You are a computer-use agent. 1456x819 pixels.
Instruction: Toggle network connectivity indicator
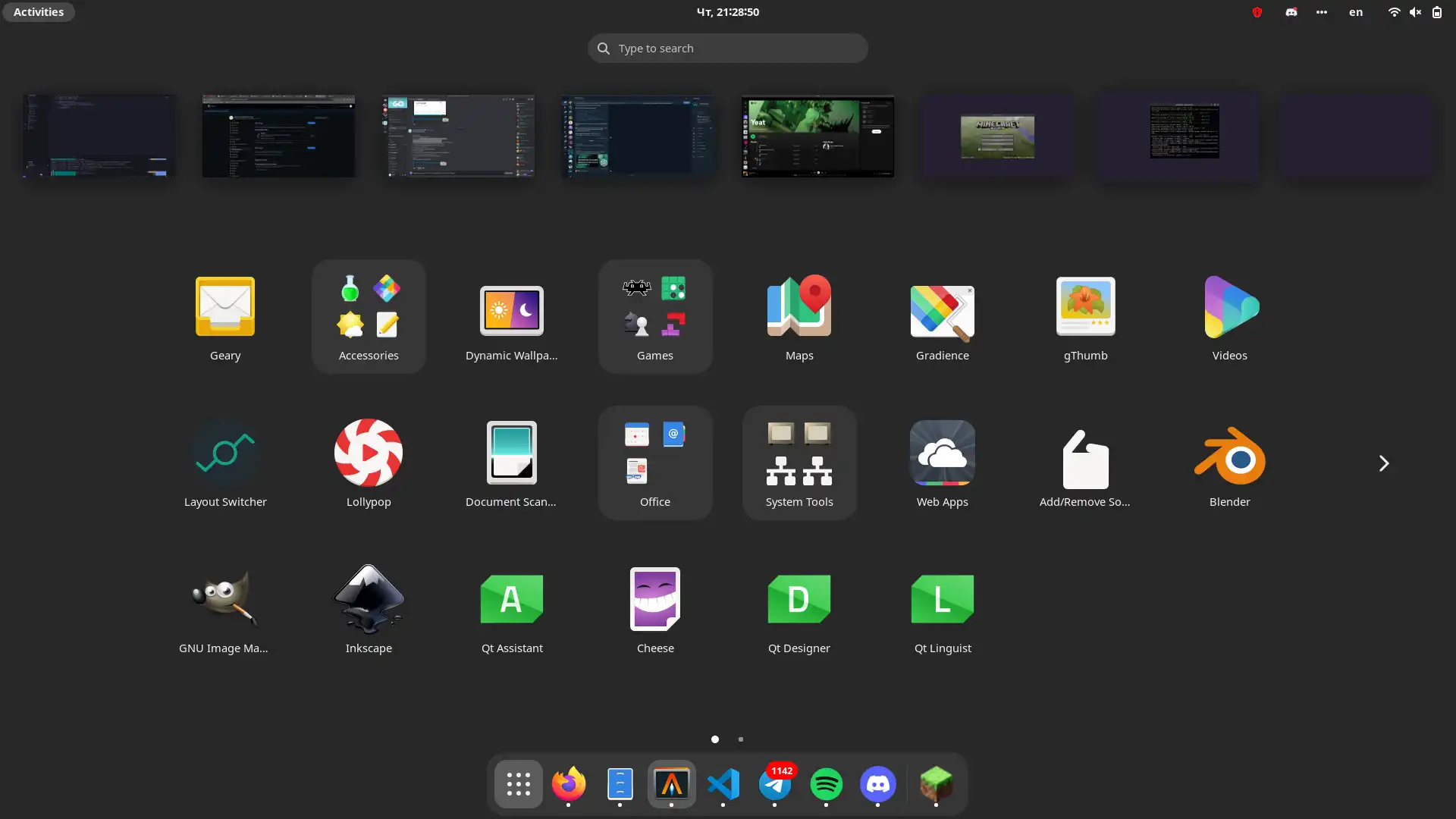[x=1393, y=11]
